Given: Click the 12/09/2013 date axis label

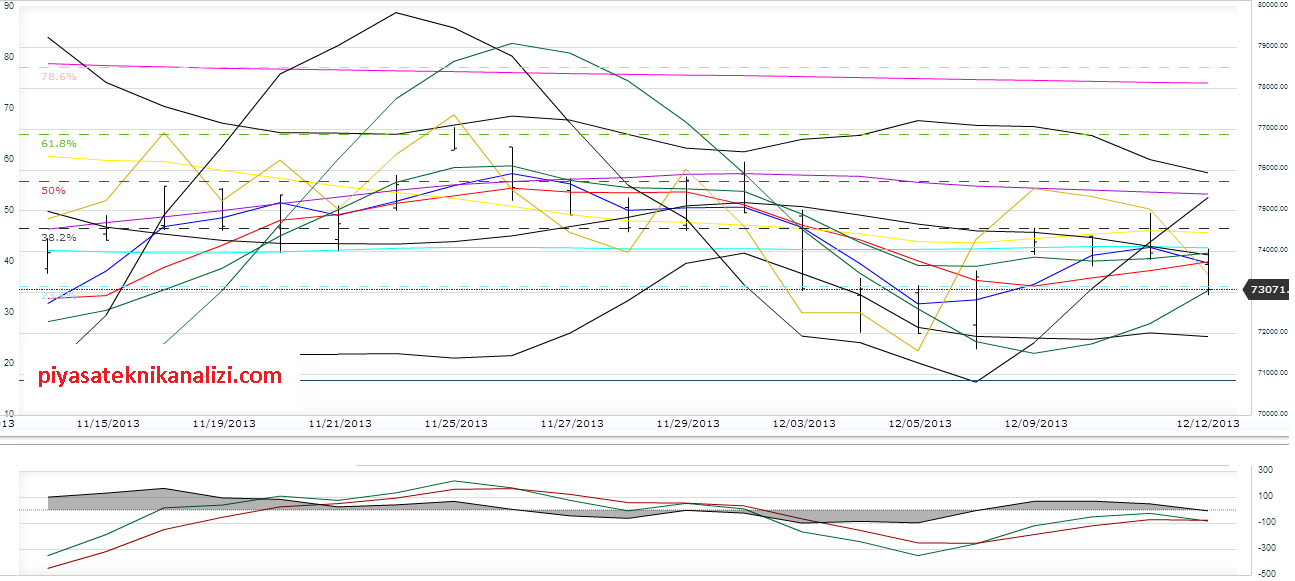Looking at the screenshot, I should click(x=1036, y=423).
